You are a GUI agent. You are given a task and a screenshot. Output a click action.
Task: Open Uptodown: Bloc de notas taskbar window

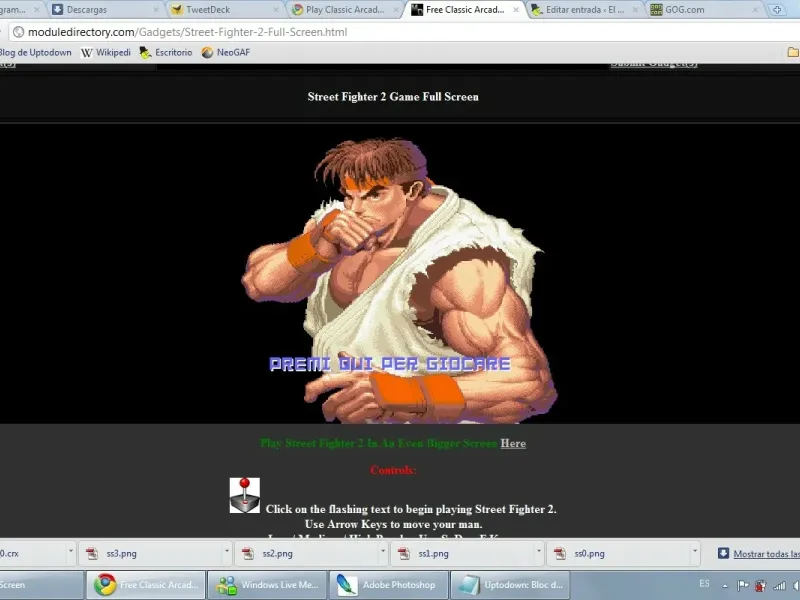[x=511, y=585]
